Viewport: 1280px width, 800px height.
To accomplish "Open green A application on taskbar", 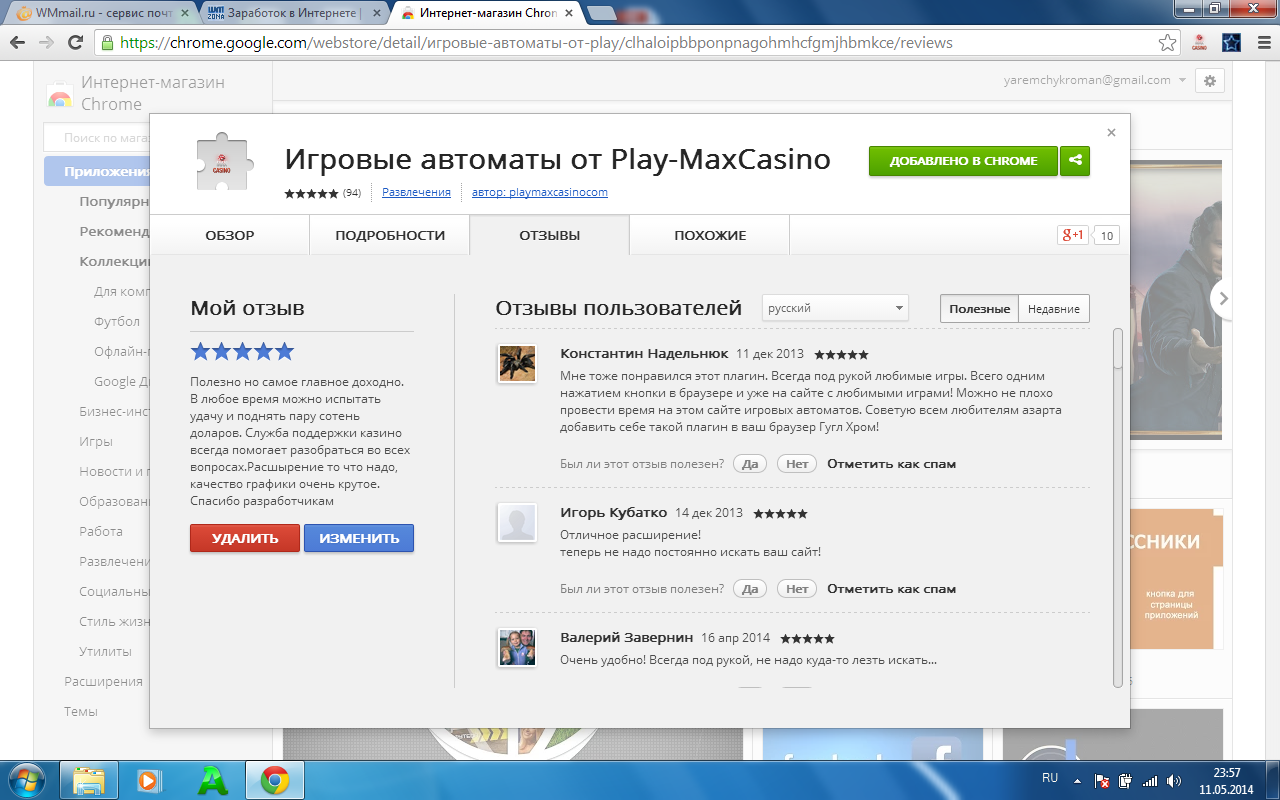I will pyautogui.click(x=213, y=780).
